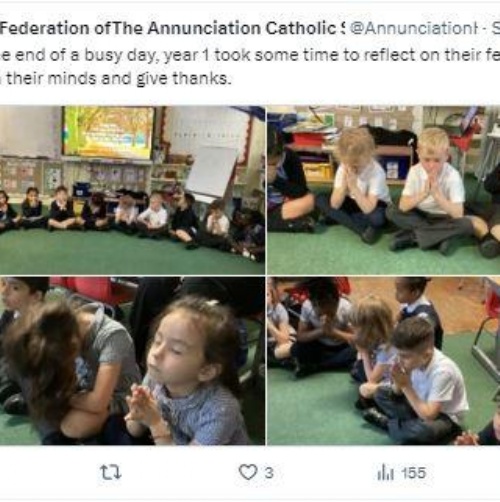
Task: Open view analytics bar chart icon
Action: (x=385, y=473)
